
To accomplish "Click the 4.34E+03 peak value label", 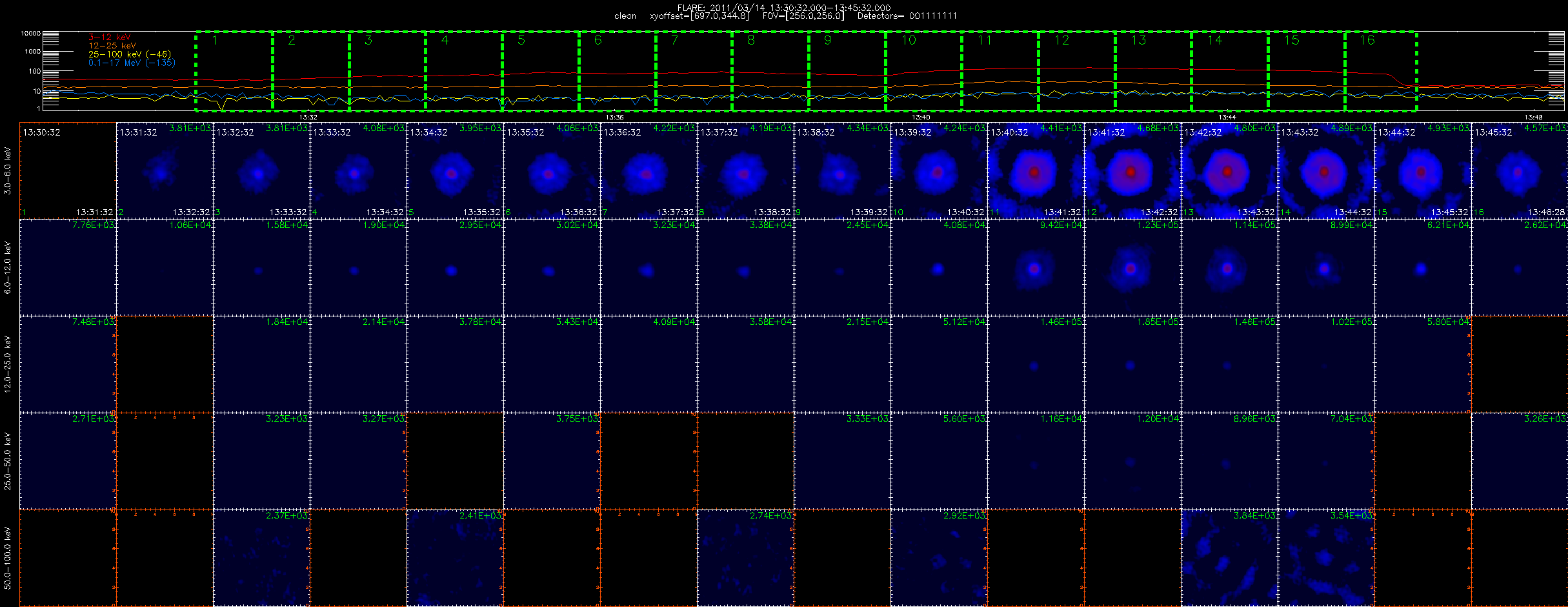I will pos(868,128).
